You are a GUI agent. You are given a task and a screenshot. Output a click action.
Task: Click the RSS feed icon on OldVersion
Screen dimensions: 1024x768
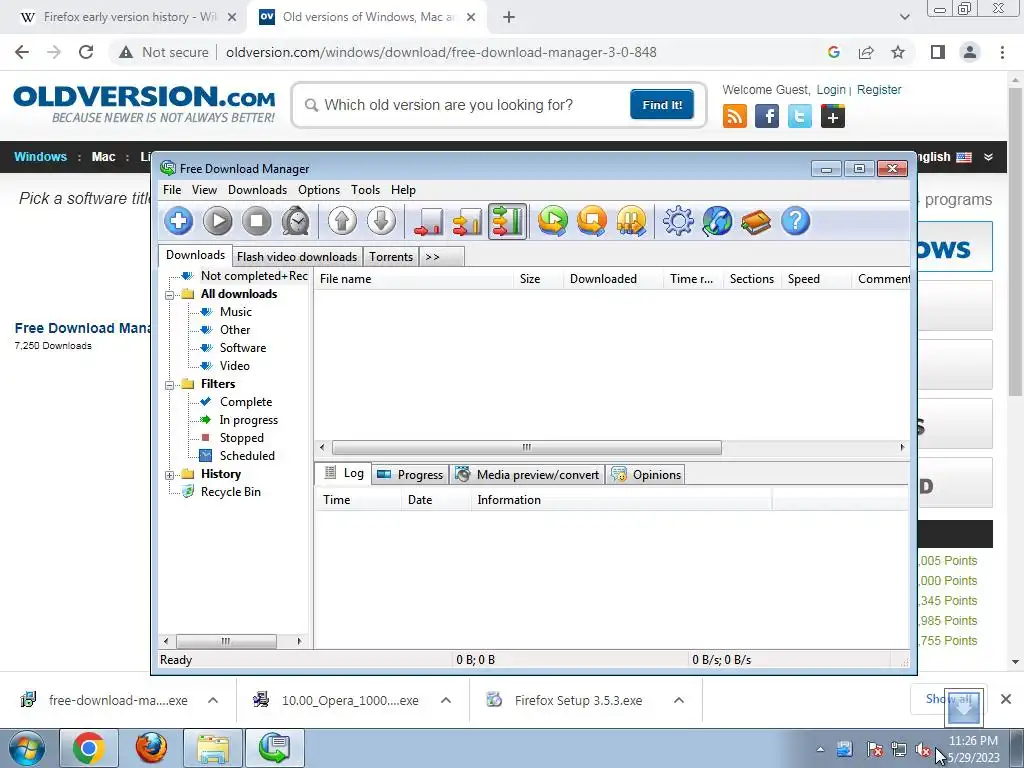735,117
